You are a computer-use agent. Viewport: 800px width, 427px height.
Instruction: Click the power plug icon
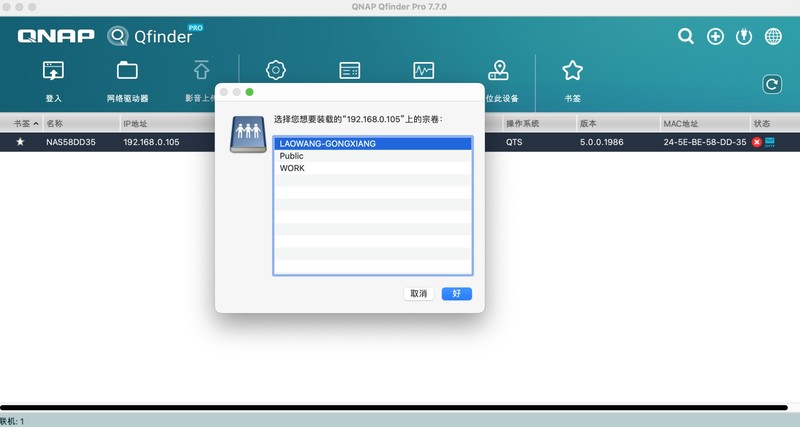point(744,36)
